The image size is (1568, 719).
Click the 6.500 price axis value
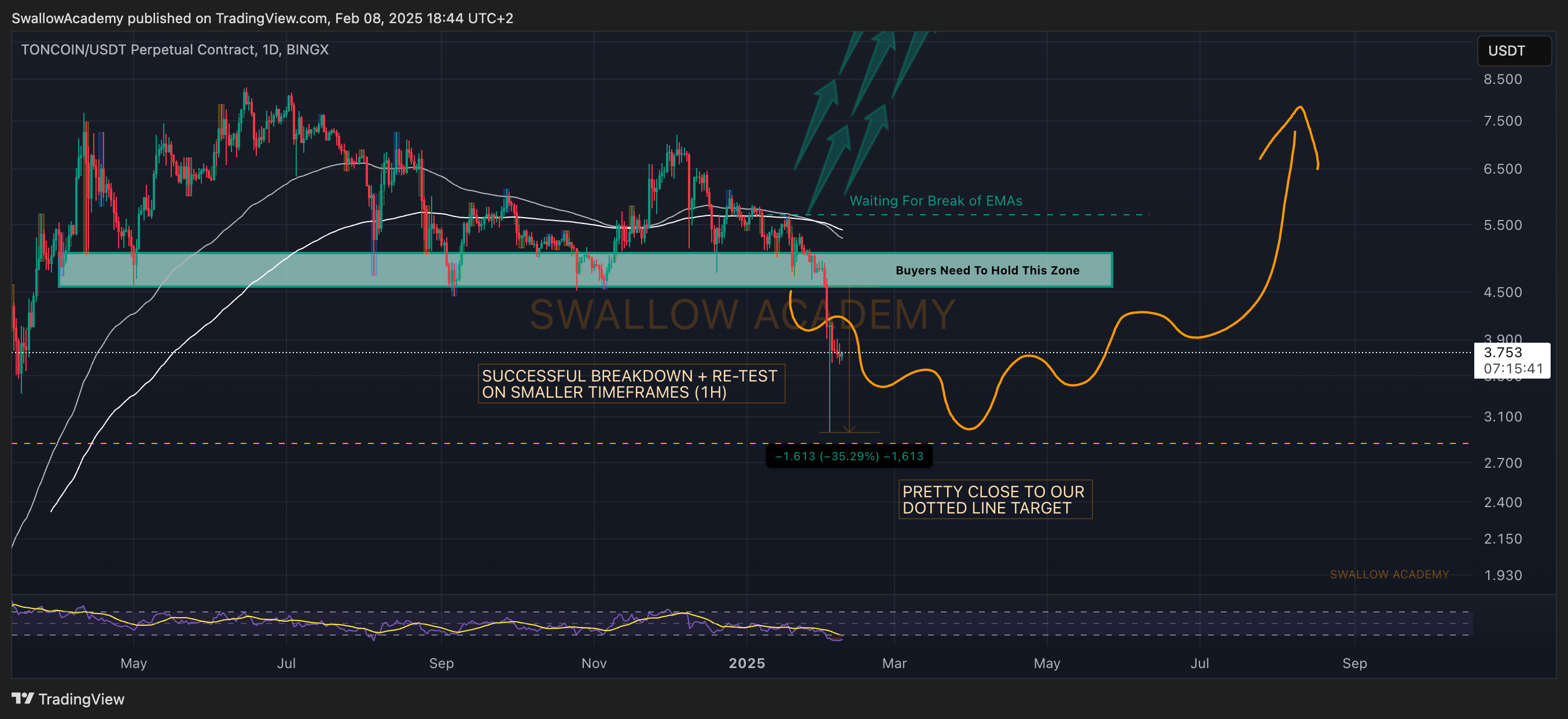point(1502,168)
